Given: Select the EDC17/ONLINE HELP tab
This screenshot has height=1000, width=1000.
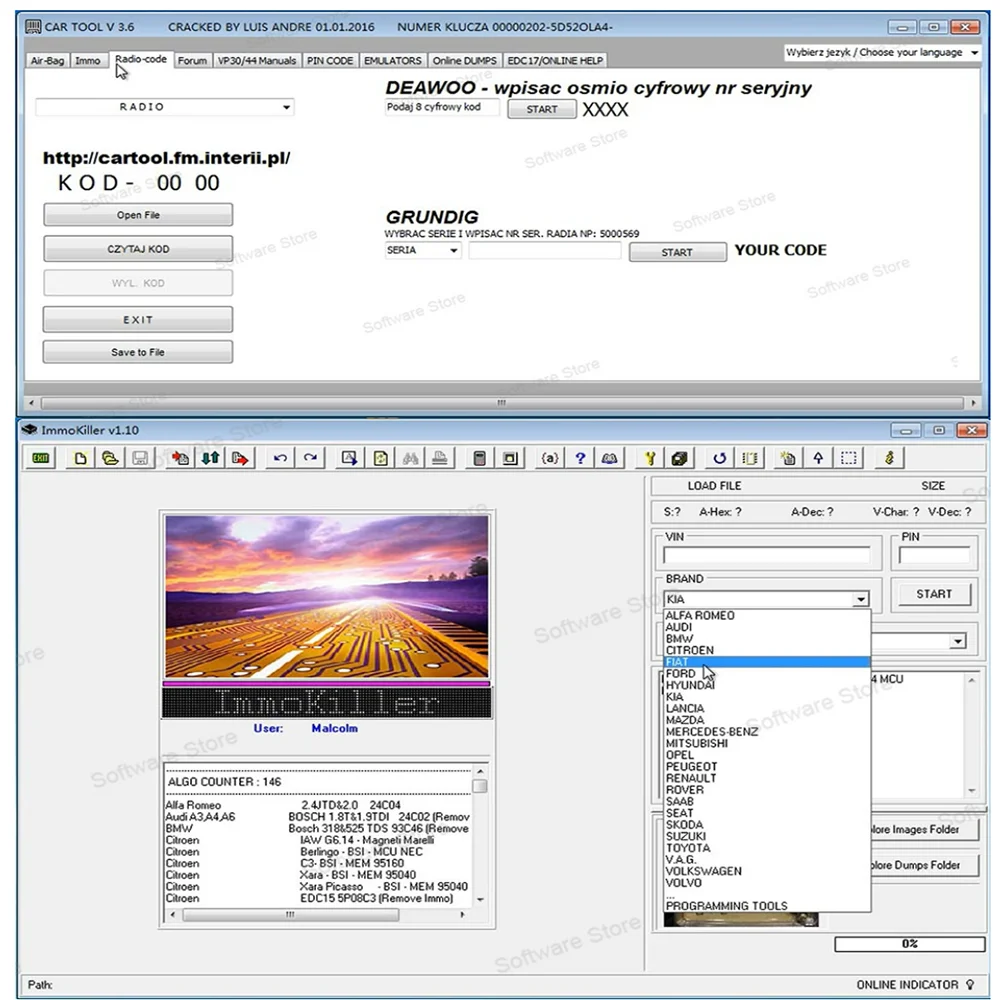Looking at the screenshot, I should [x=555, y=61].
